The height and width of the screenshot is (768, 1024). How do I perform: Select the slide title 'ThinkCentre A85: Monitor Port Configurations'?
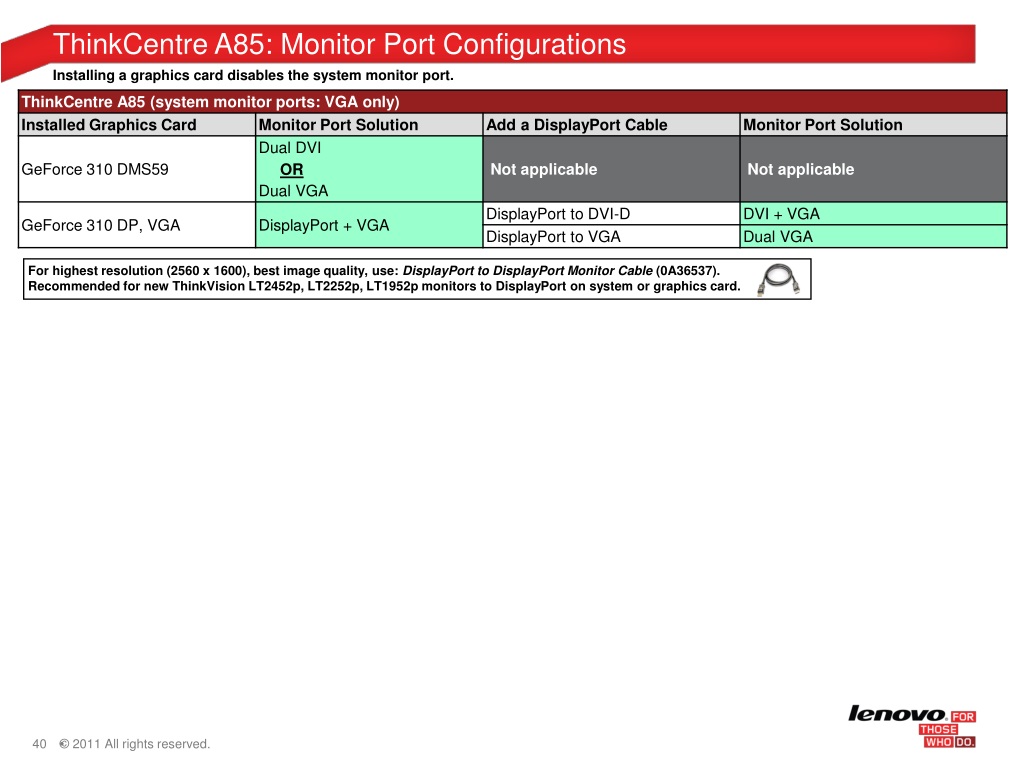(x=339, y=44)
